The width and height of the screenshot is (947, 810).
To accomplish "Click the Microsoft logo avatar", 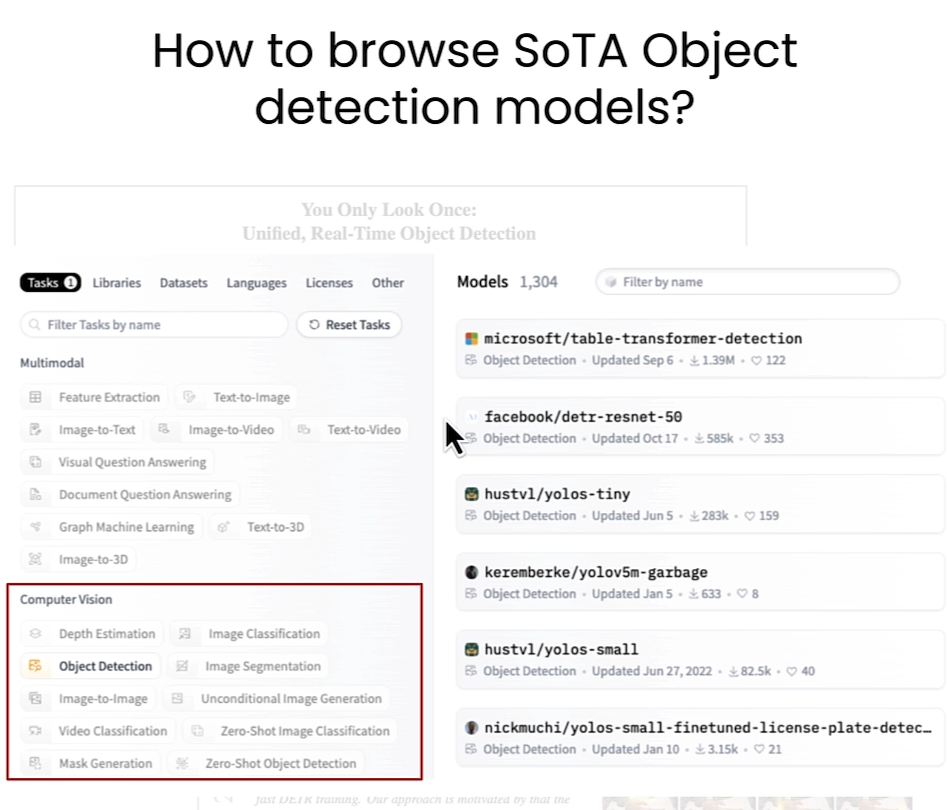I will click(472, 339).
